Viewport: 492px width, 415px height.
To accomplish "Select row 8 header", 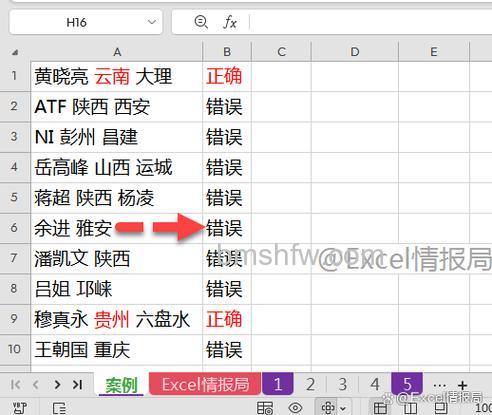I will pyautogui.click(x=15, y=289).
